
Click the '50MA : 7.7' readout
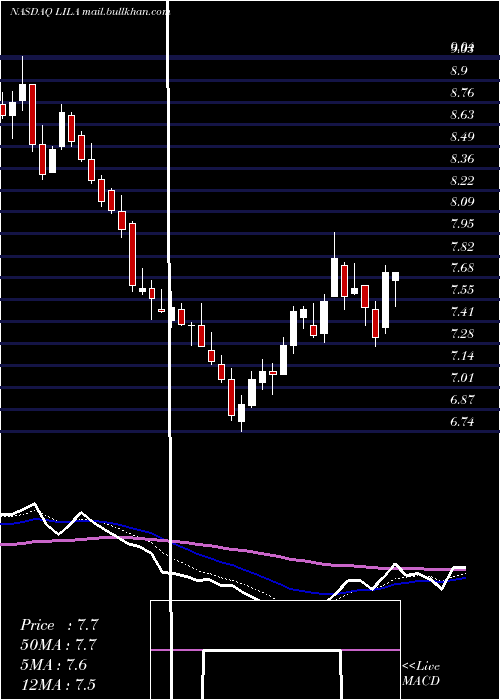(x=59, y=645)
